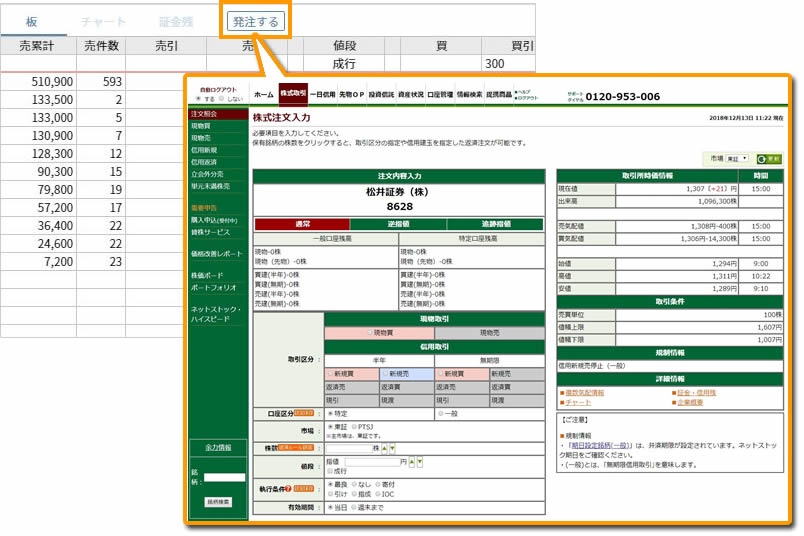Open 資産状況 navigation tab
804x536 pixels.
click(x=411, y=95)
